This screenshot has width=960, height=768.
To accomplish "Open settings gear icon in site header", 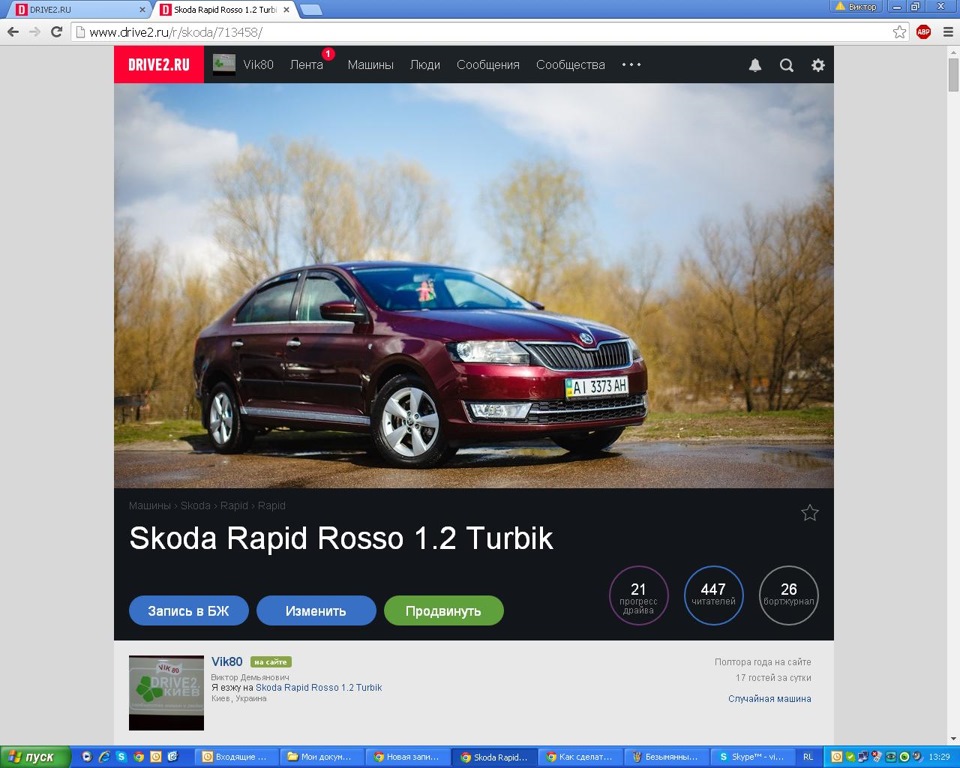I will click(x=818, y=65).
